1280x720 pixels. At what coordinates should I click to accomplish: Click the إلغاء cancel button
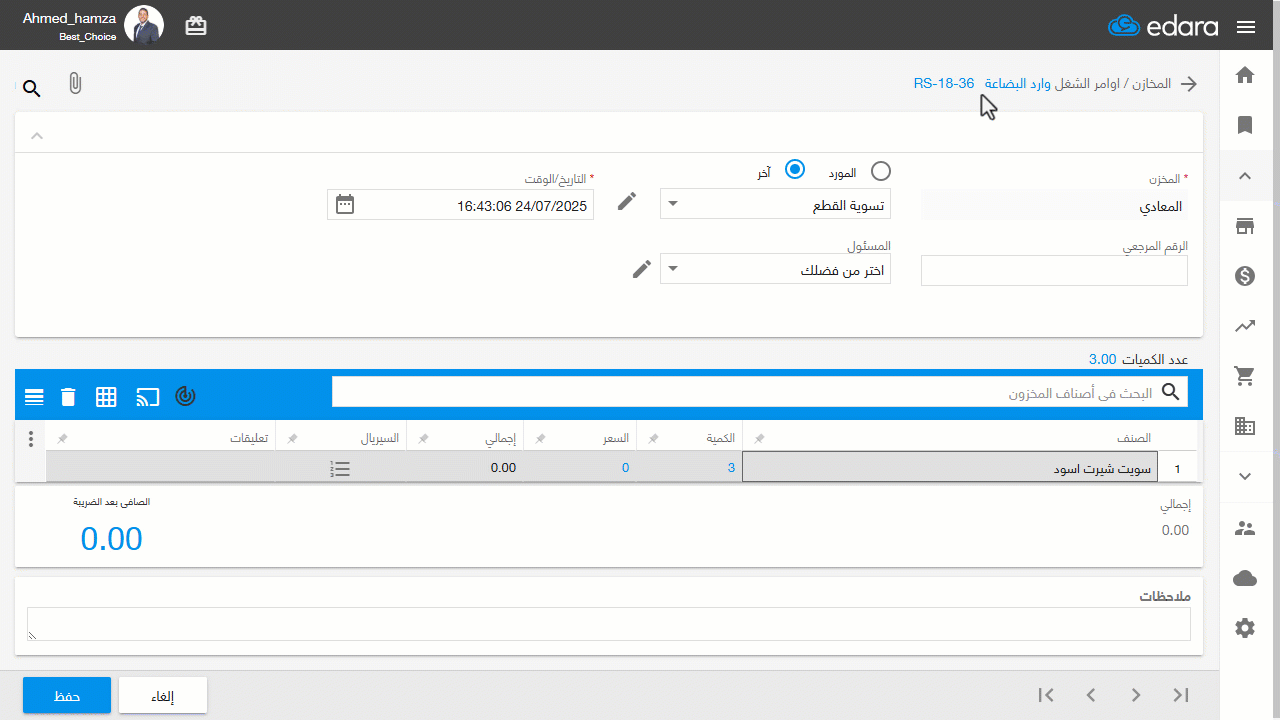[163, 696]
